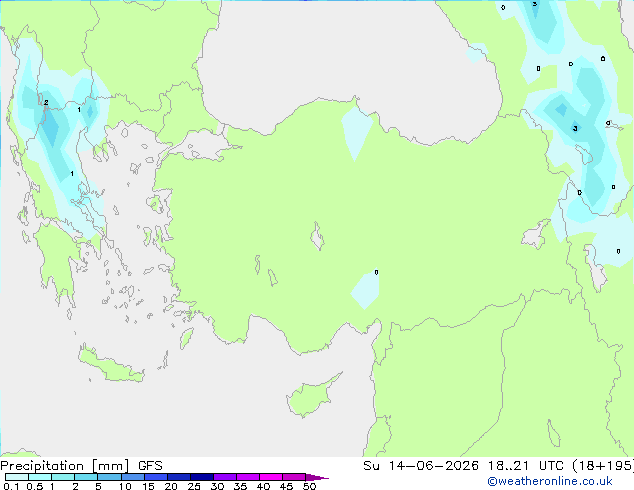Viewport: 634px width, 490px height.
Task: Select the purple swatch between 30 and 35
Action: [225, 477]
